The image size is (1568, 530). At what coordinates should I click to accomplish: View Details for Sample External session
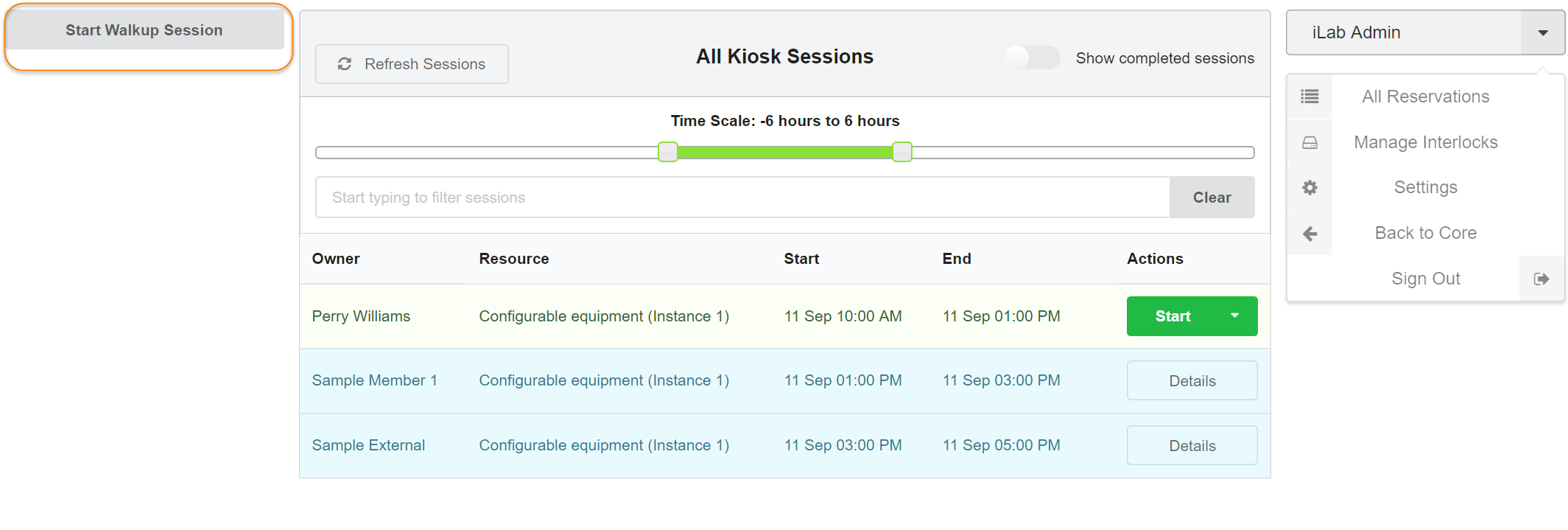click(x=1192, y=446)
